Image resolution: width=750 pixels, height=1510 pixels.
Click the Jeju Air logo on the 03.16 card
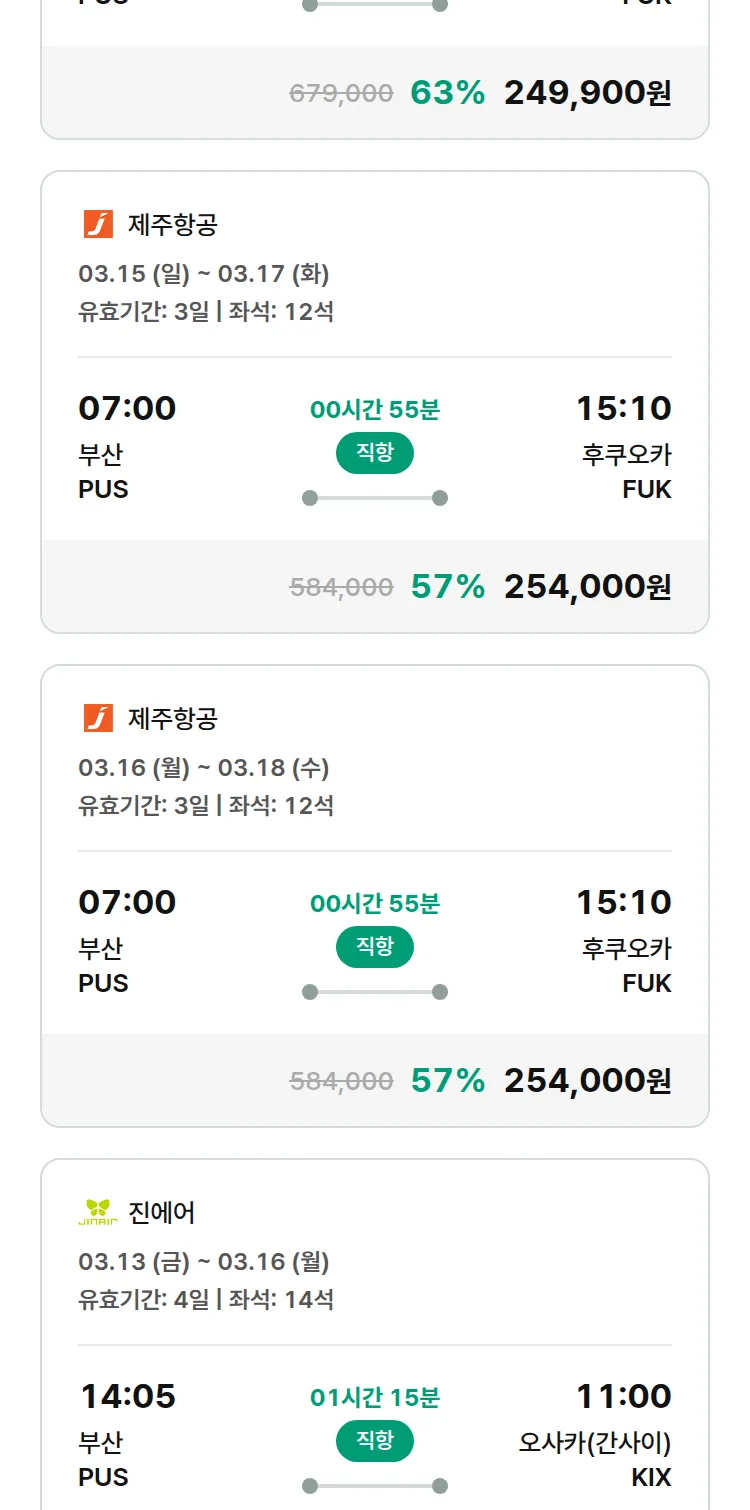(x=98, y=718)
